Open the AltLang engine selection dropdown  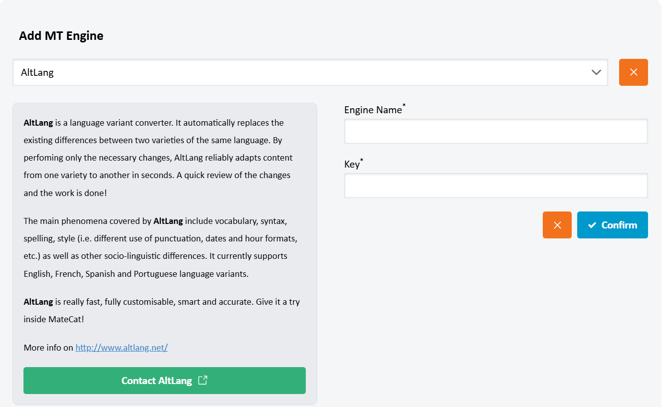coord(310,72)
